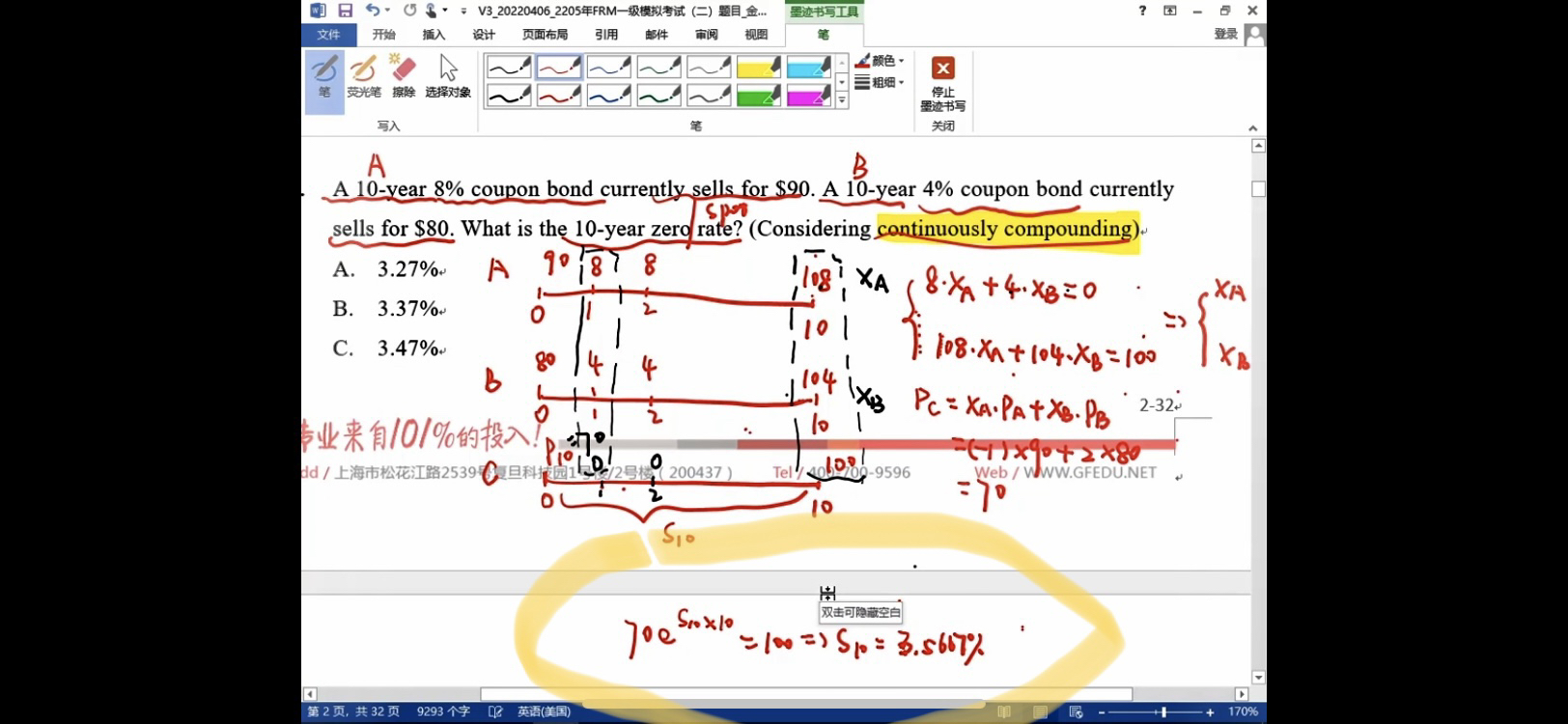Image resolution: width=1568 pixels, height=724 pixels.
Task: Select the 笔 ink tools tab
Action: click(824, 35)
